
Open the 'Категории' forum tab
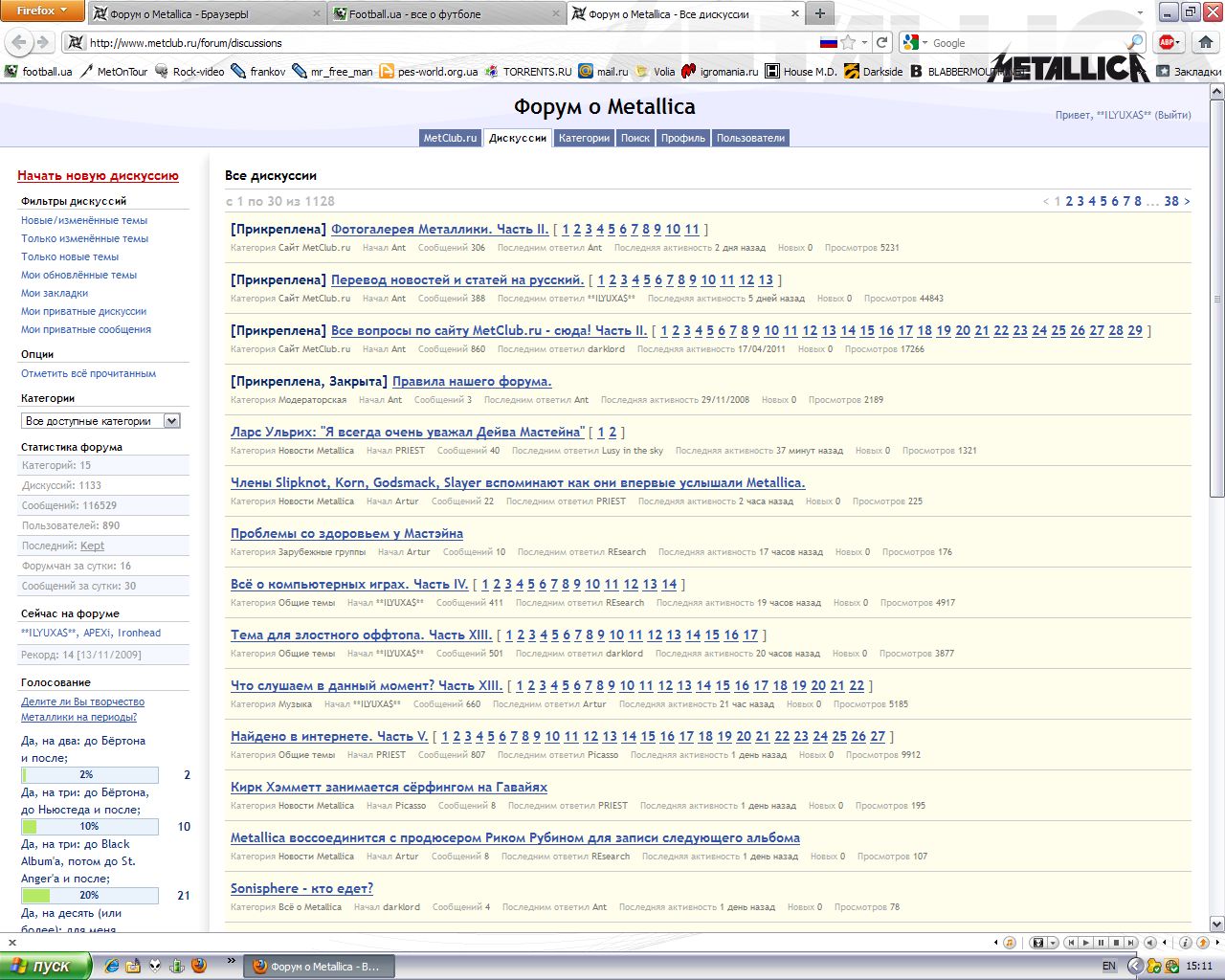click(584, 138)
